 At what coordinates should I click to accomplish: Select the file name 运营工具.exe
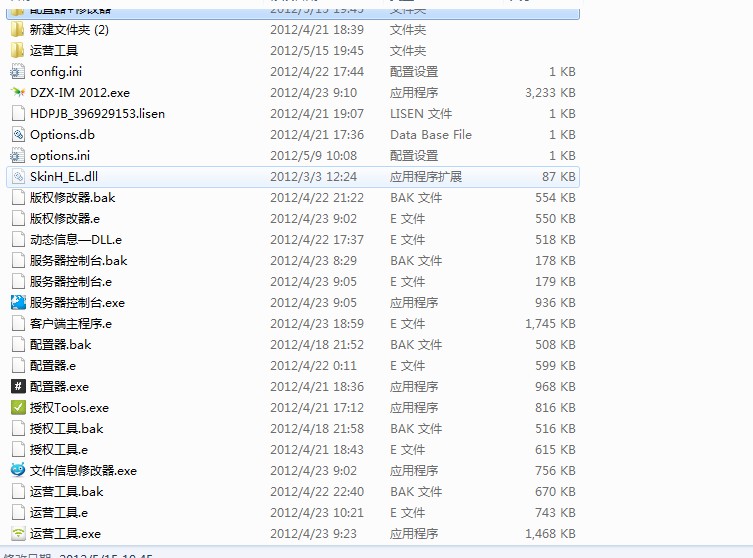coord(65,534)
